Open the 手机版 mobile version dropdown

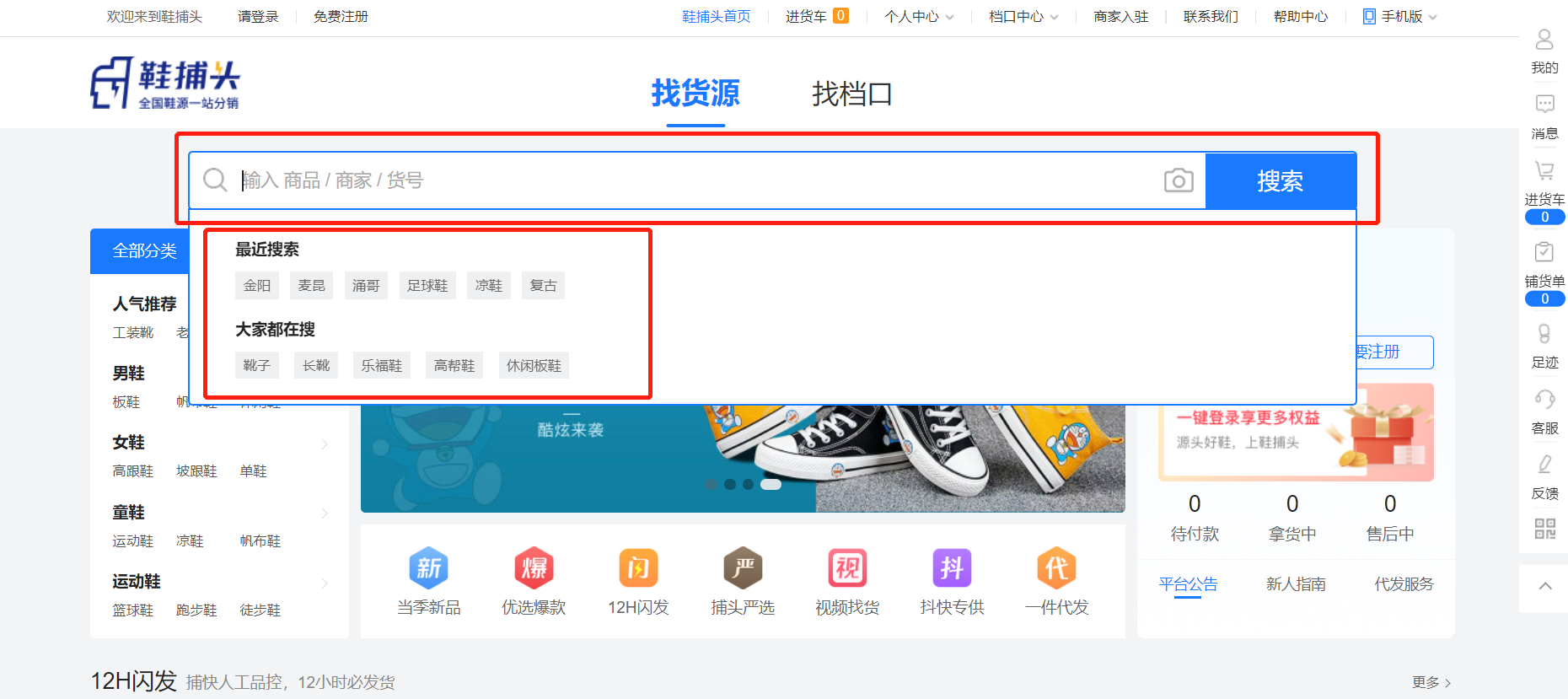(1400, 17)
